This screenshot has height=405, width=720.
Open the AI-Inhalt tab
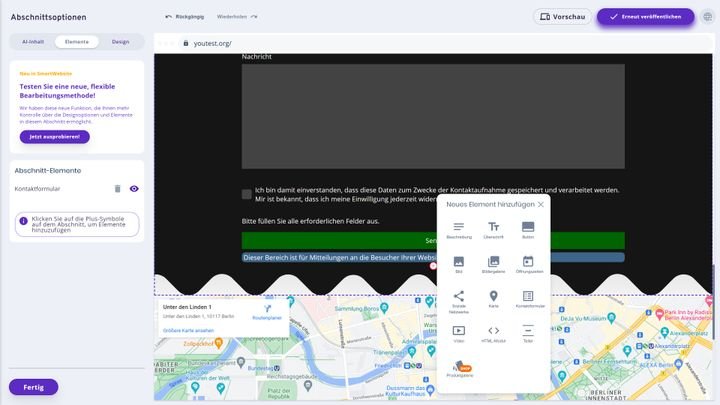coord(33,42)
